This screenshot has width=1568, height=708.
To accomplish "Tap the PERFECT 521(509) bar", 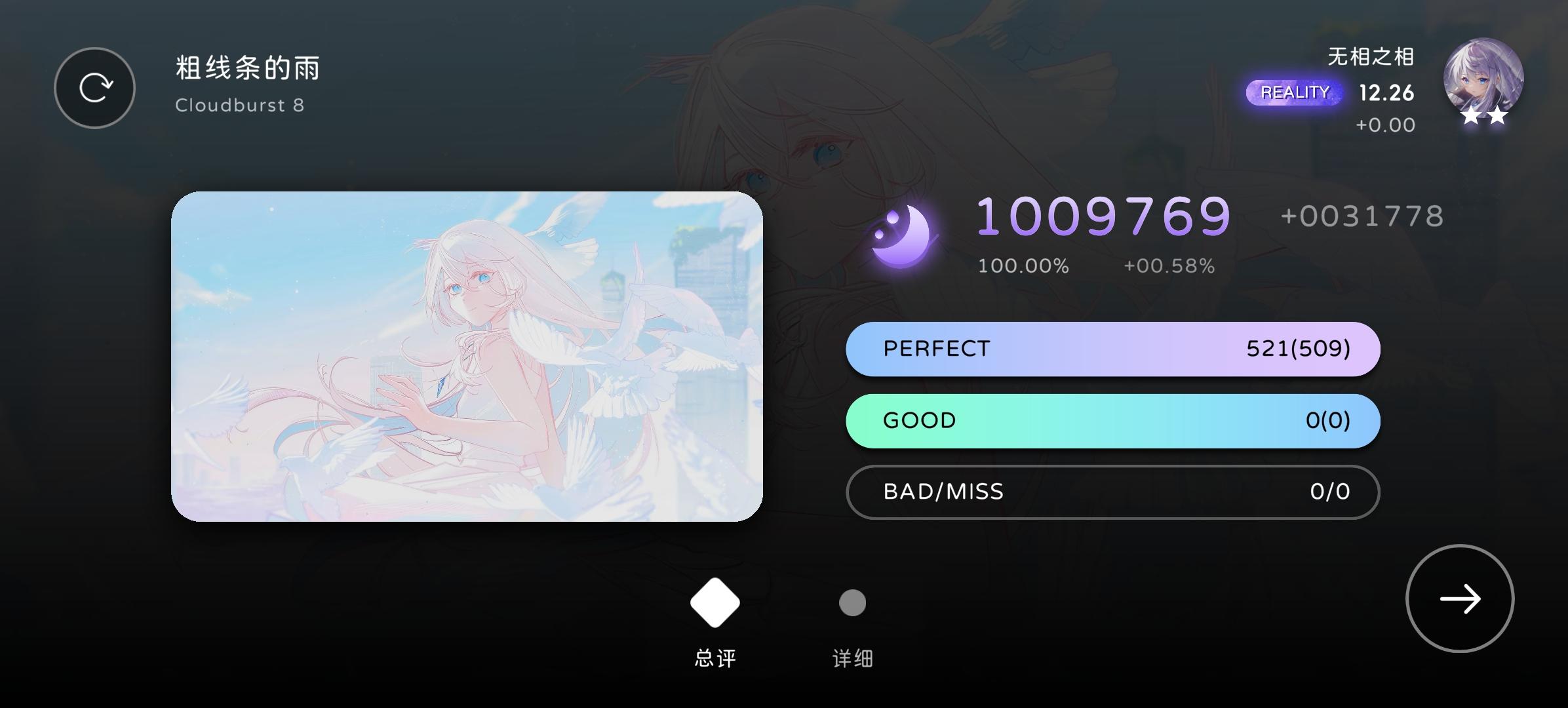I will [1113, 349].
